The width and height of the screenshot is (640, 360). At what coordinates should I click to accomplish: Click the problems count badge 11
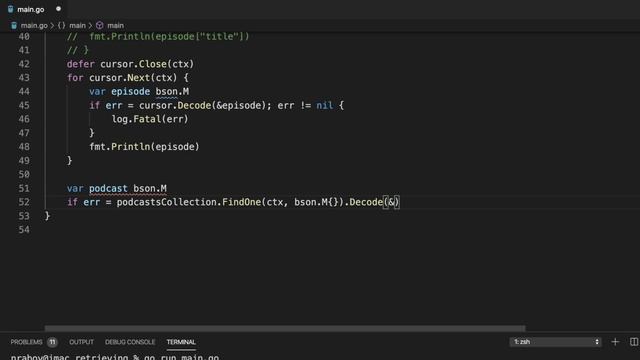point(52,342)
